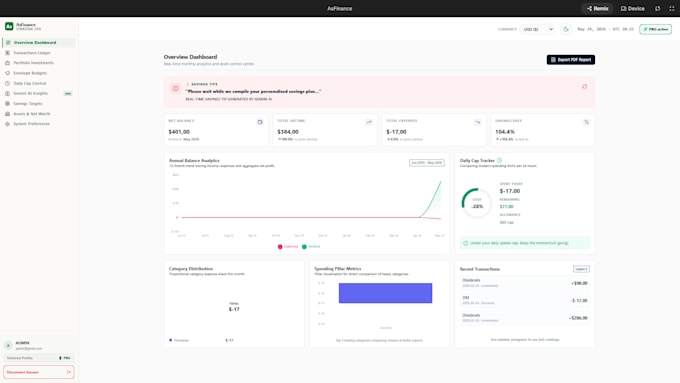This screenshot has height=383, width=680.
Task: Click Export PDF Report button
Action: point(571,59)
